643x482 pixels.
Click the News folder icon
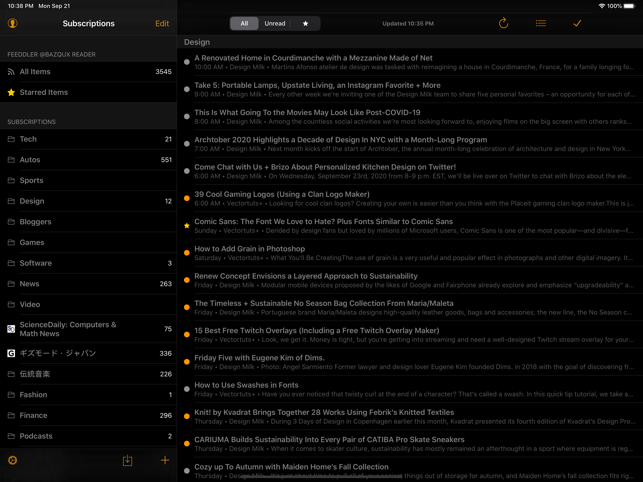pyautogui.click(x=11, y=284)
